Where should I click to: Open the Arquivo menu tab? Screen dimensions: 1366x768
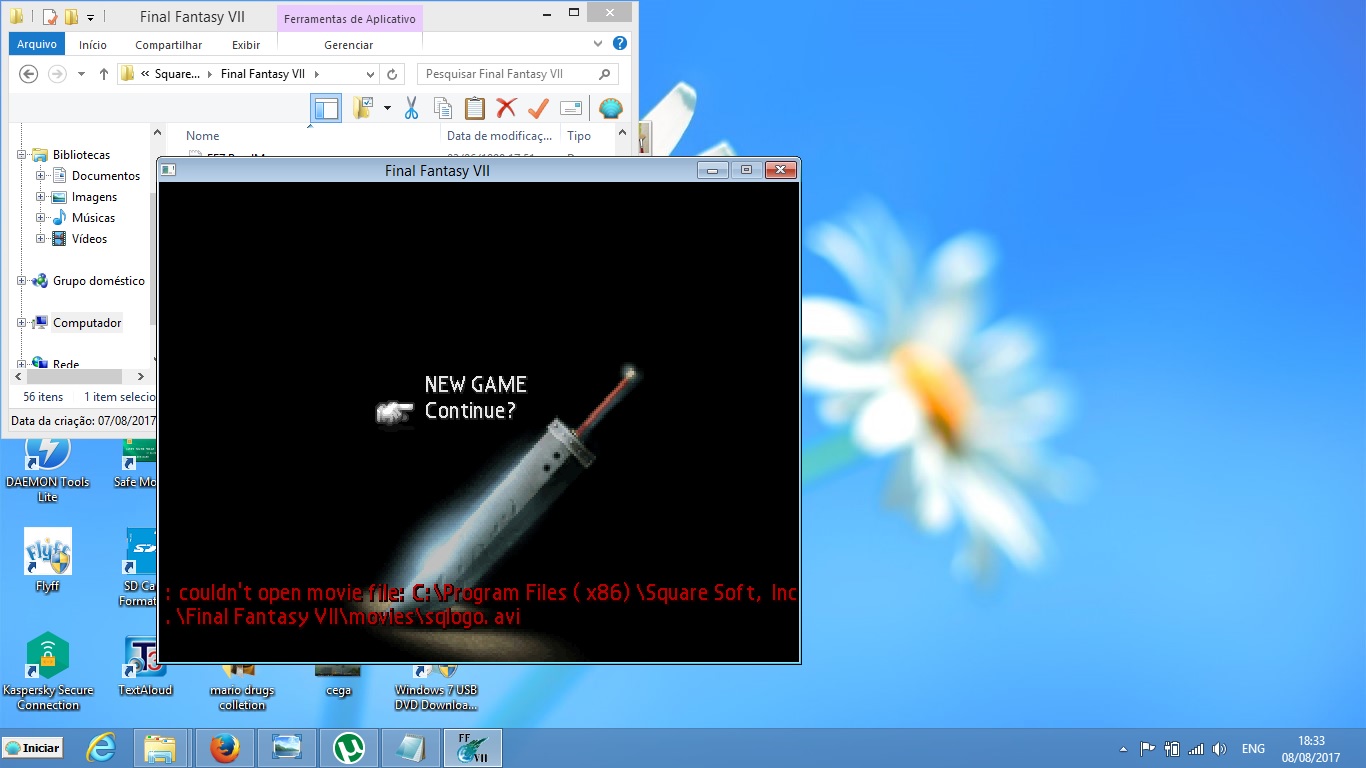click(37, 44)
